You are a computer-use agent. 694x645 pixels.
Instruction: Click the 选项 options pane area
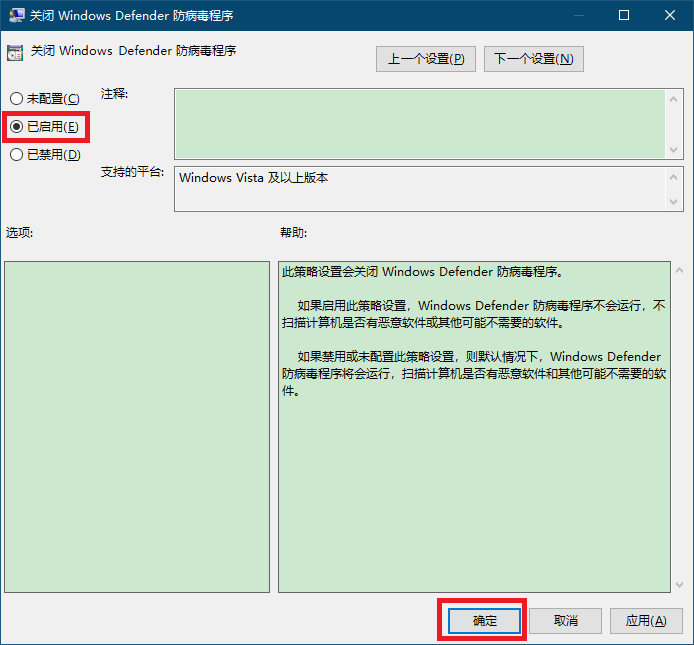pos(137,427)
